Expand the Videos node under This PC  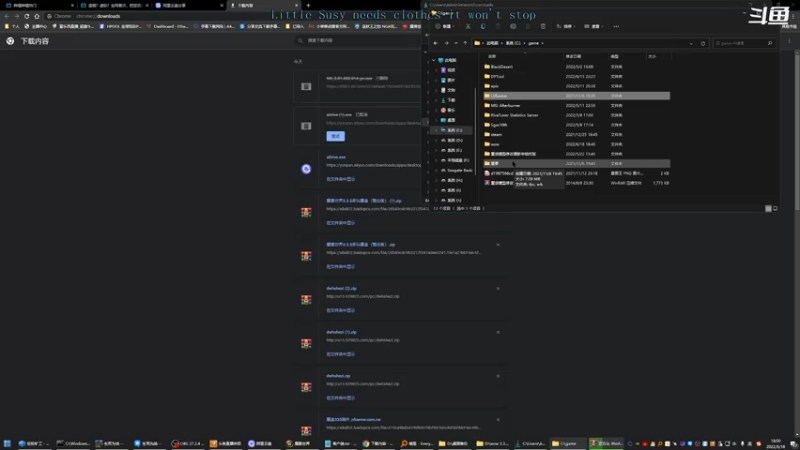437,70
